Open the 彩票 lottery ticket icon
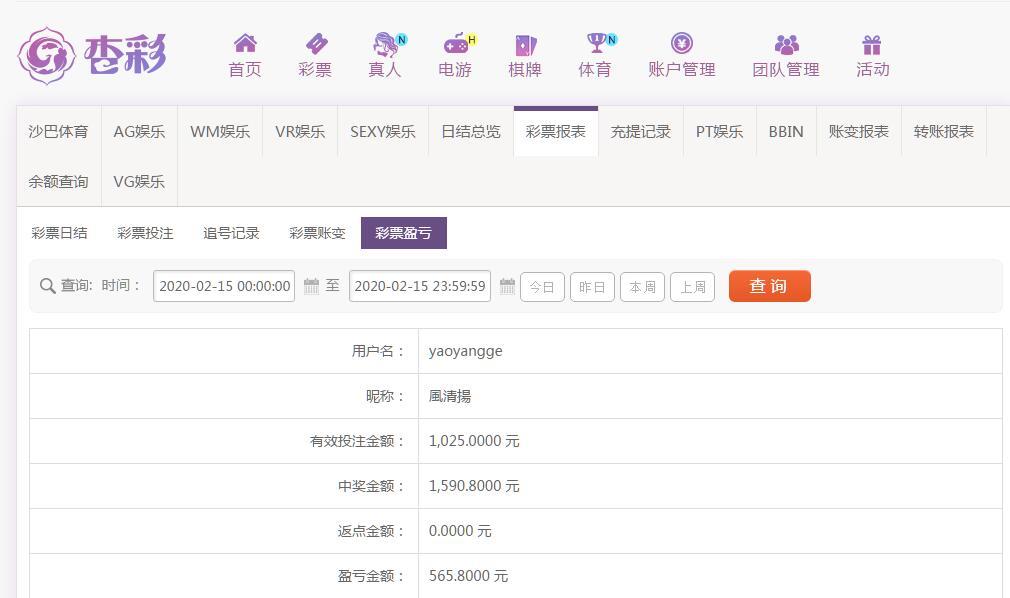This screenshot has height=598, width=1010. 315,43
